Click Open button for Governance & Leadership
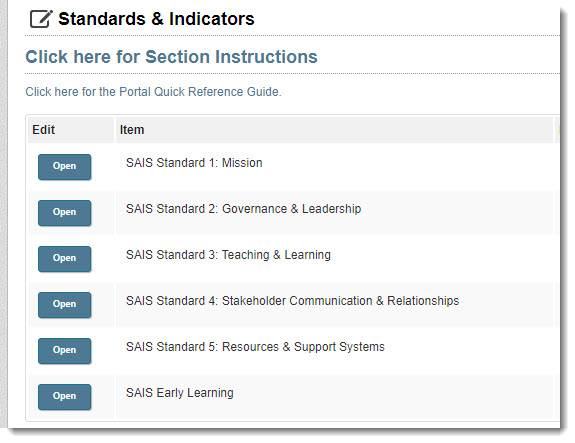Viewport: 575px width, 443px height. tap(65, 213)
